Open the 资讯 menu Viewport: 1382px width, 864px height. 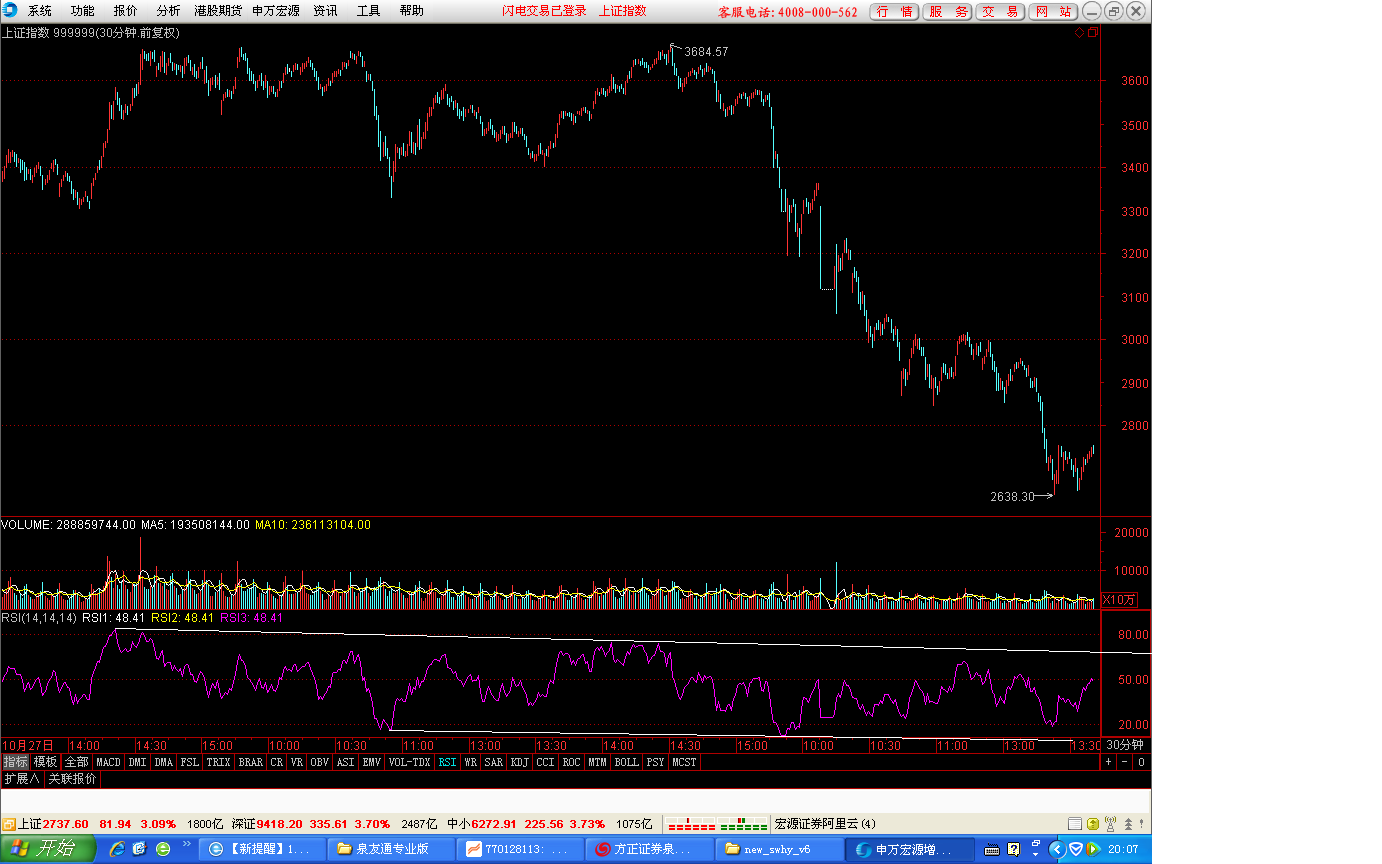pos(325,11)
